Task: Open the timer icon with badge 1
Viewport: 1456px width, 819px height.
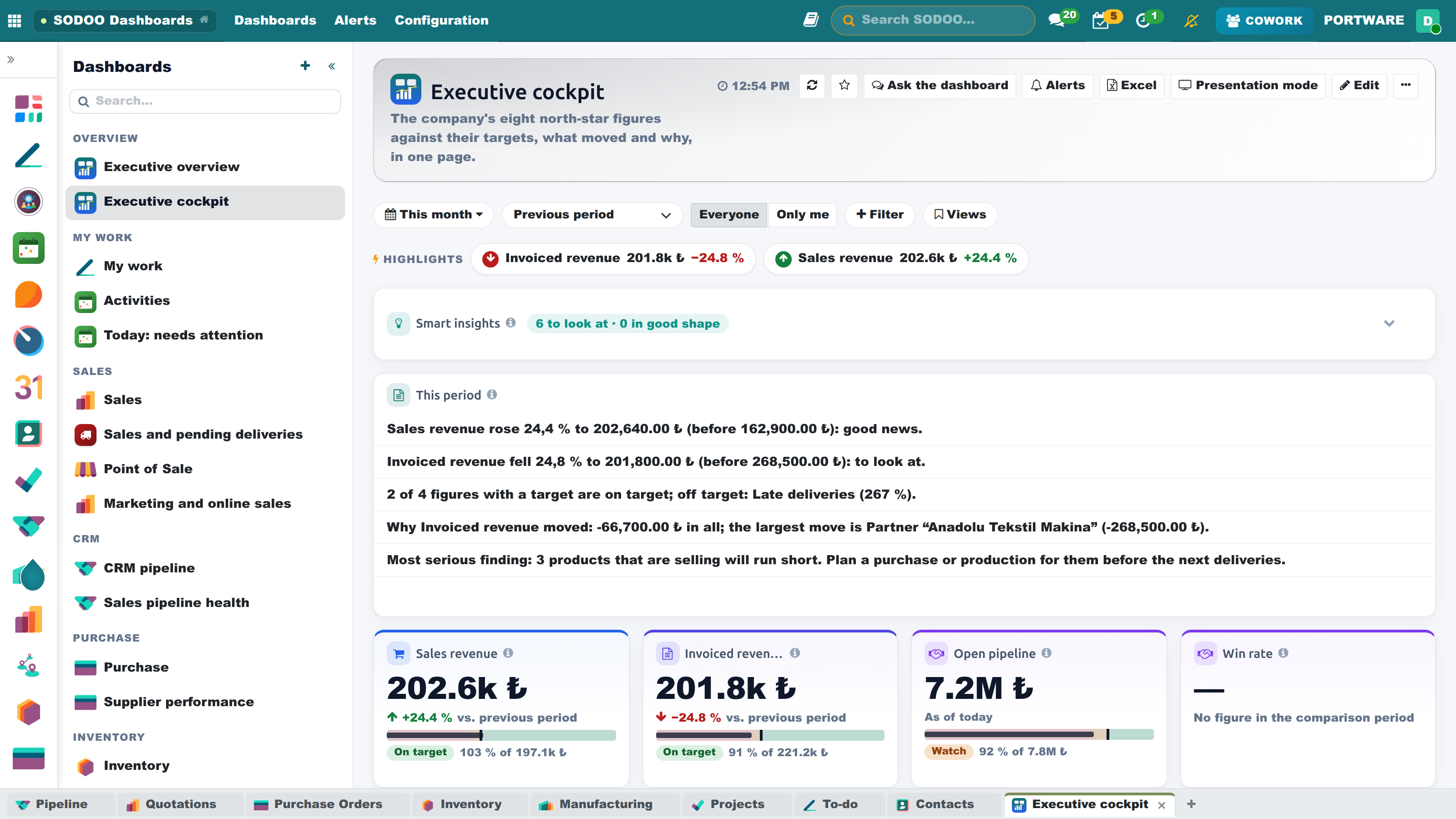Action: pyautogui.click(x=1143, y=20)
